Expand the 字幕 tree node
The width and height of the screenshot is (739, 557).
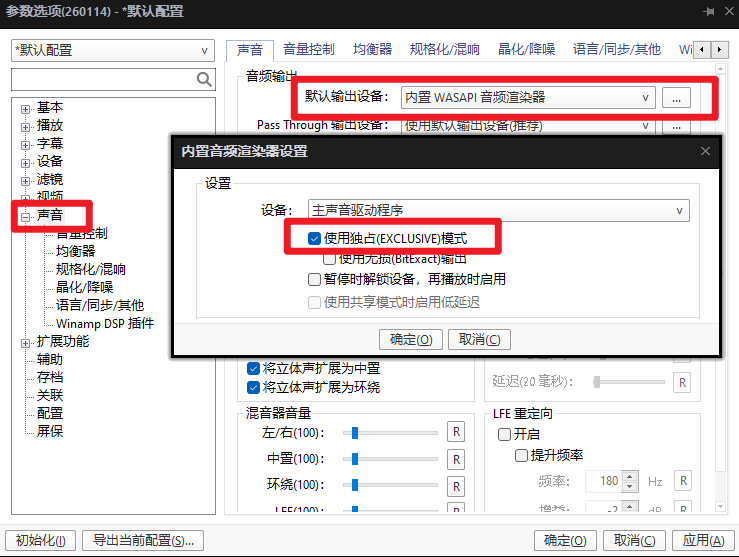click(25, 145)
